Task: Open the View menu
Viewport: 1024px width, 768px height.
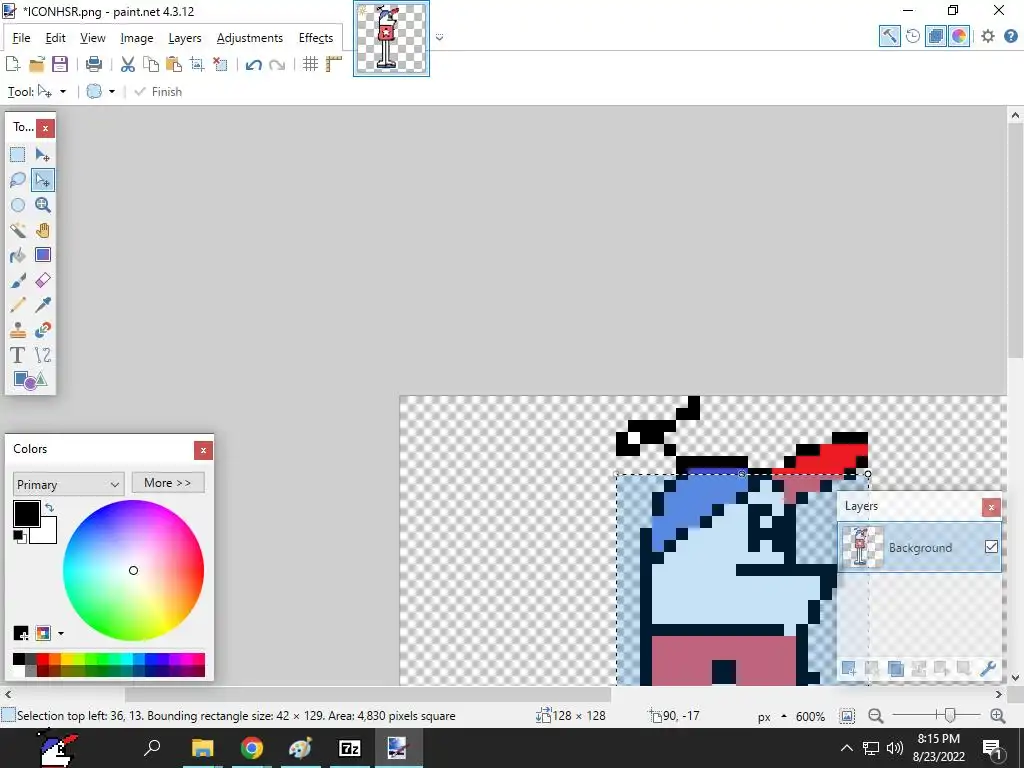Action: coord(93,38)
